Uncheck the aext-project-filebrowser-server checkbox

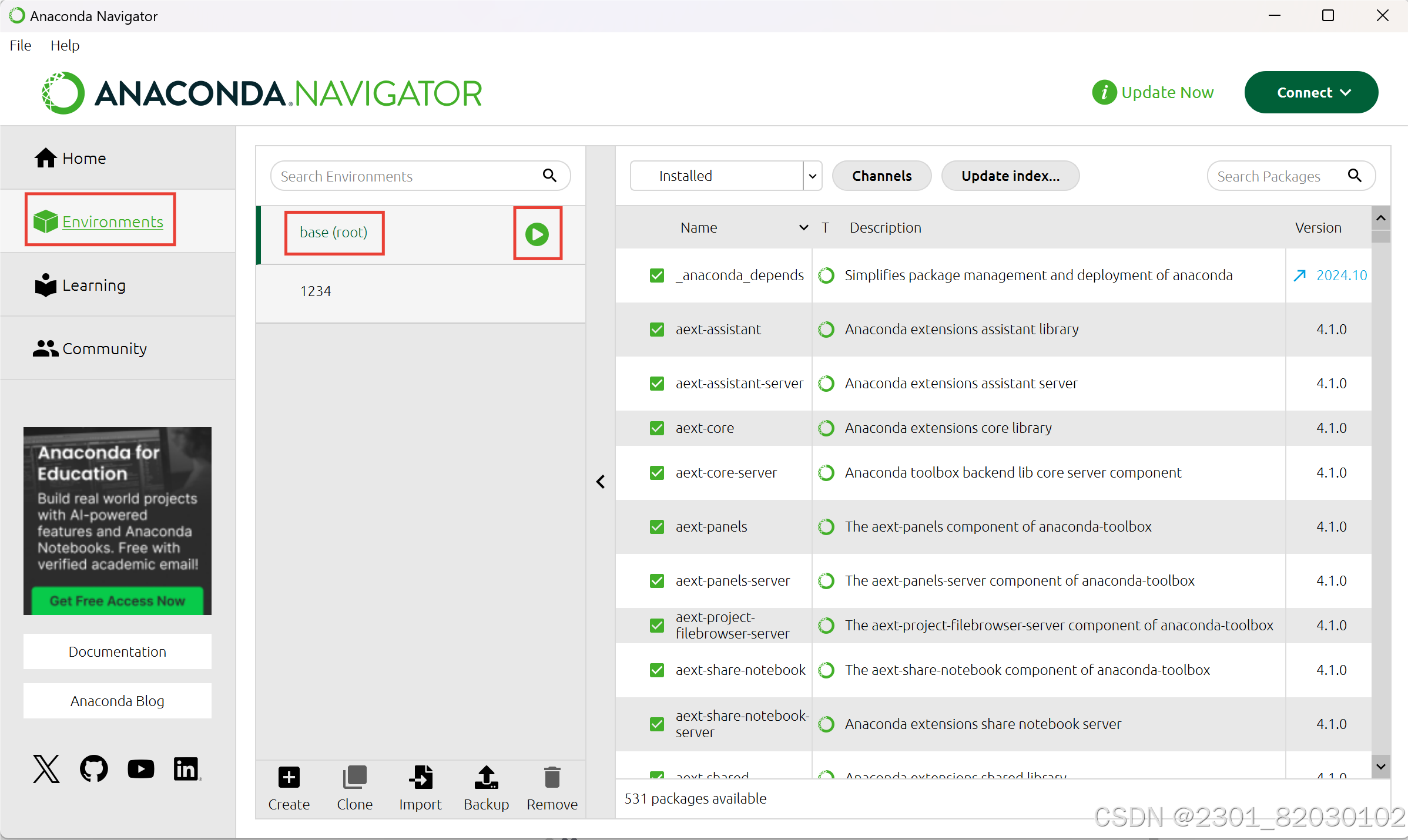657,625
